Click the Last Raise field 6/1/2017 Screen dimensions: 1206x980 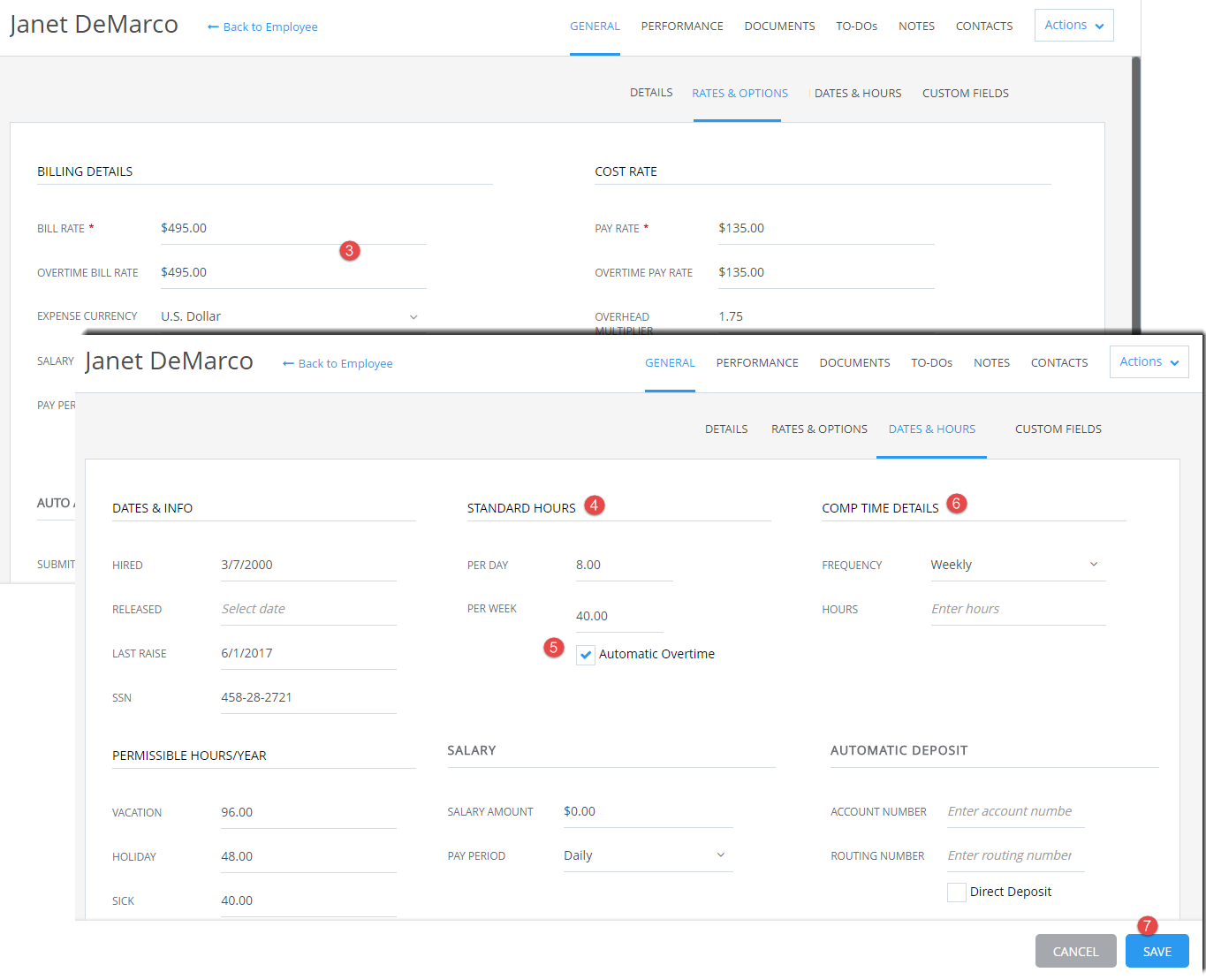click(x=308, y=653)
